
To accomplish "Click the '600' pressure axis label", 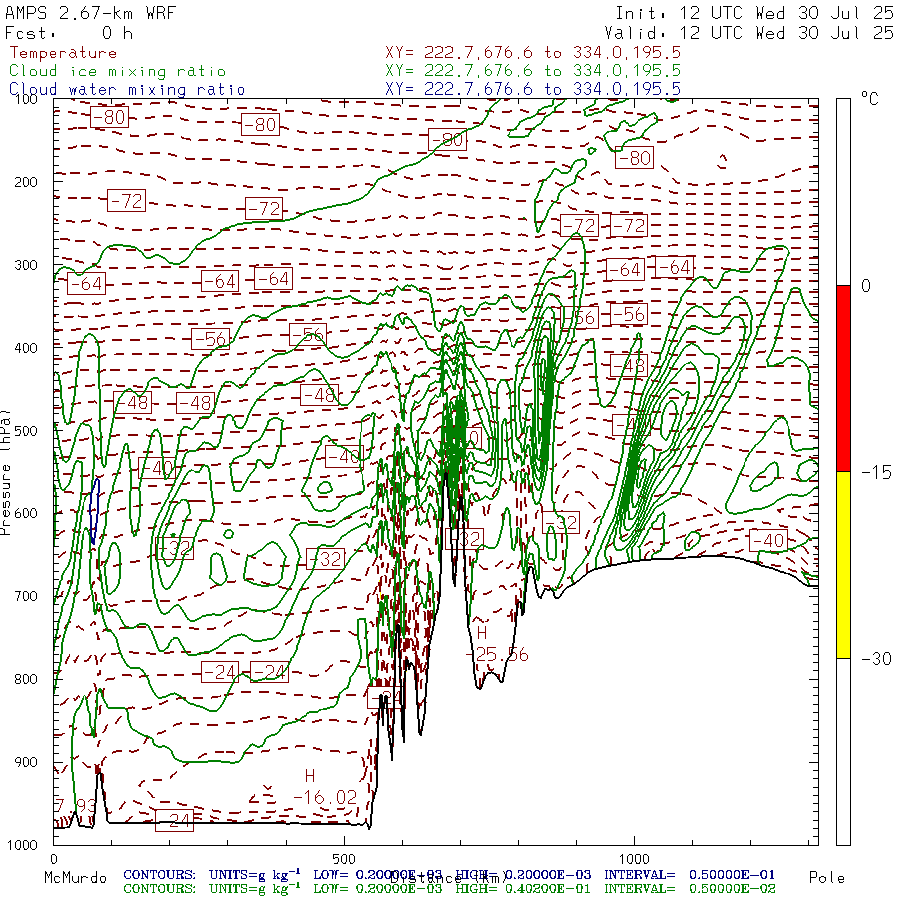I will [25, 514].
